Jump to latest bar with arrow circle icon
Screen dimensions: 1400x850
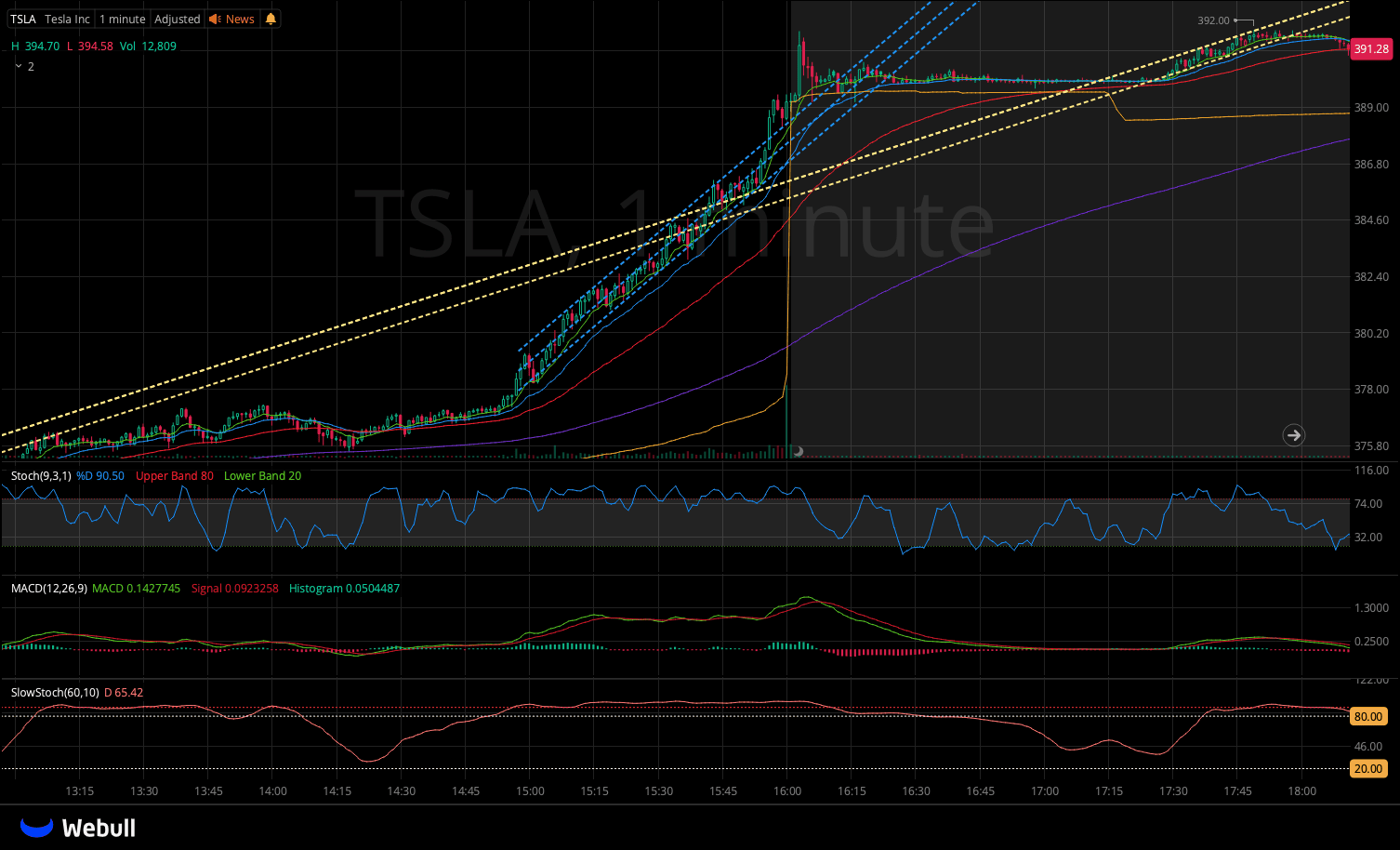(1293, 434)
